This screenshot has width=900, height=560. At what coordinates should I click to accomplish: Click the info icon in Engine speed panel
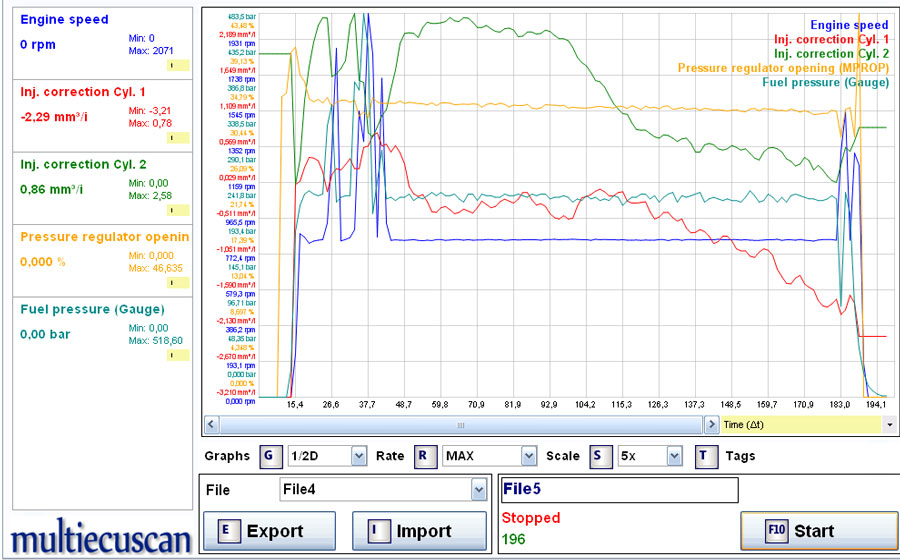[x=177, y=65]
